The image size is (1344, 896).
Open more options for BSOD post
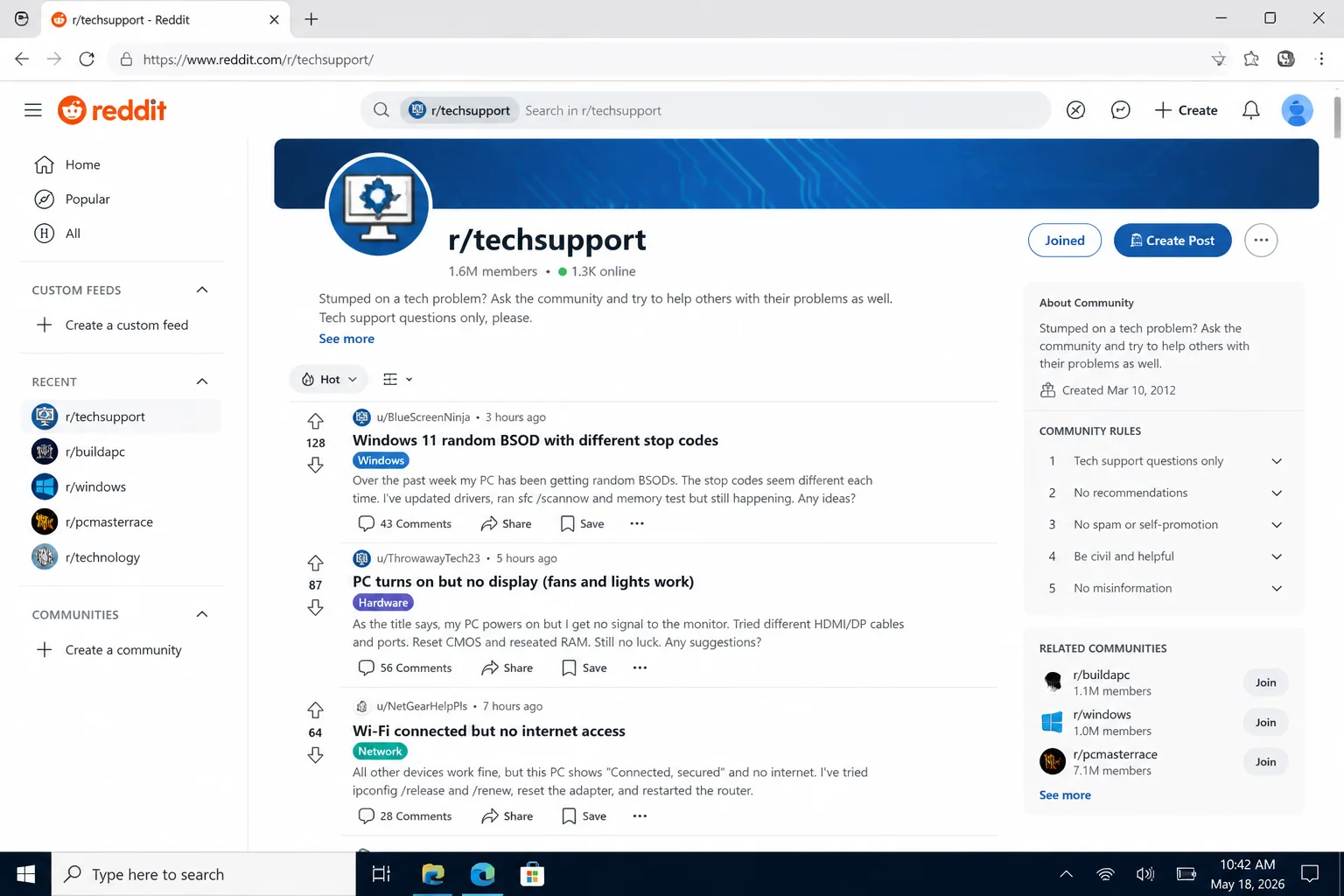tap(637, 523)
